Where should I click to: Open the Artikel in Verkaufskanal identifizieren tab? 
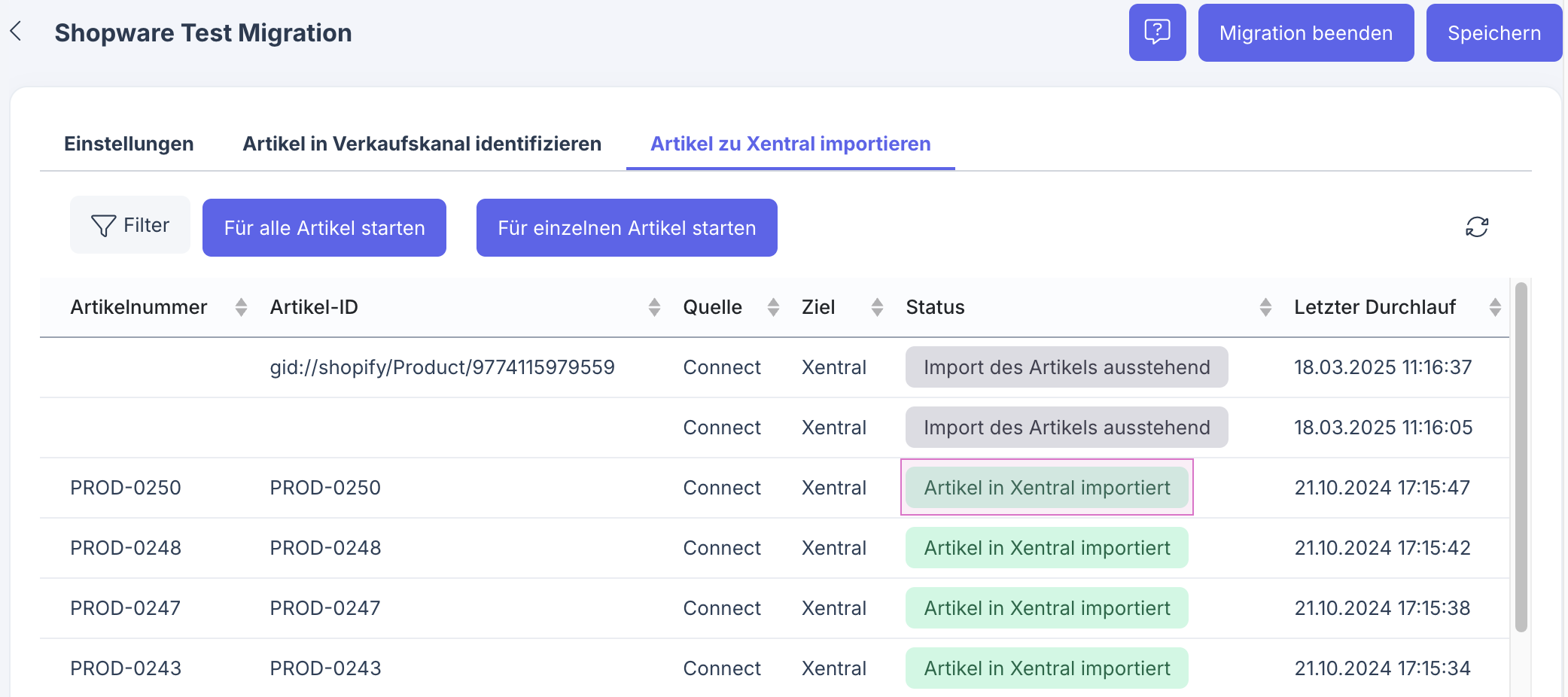pyautogui.click(x=422, y=144)
